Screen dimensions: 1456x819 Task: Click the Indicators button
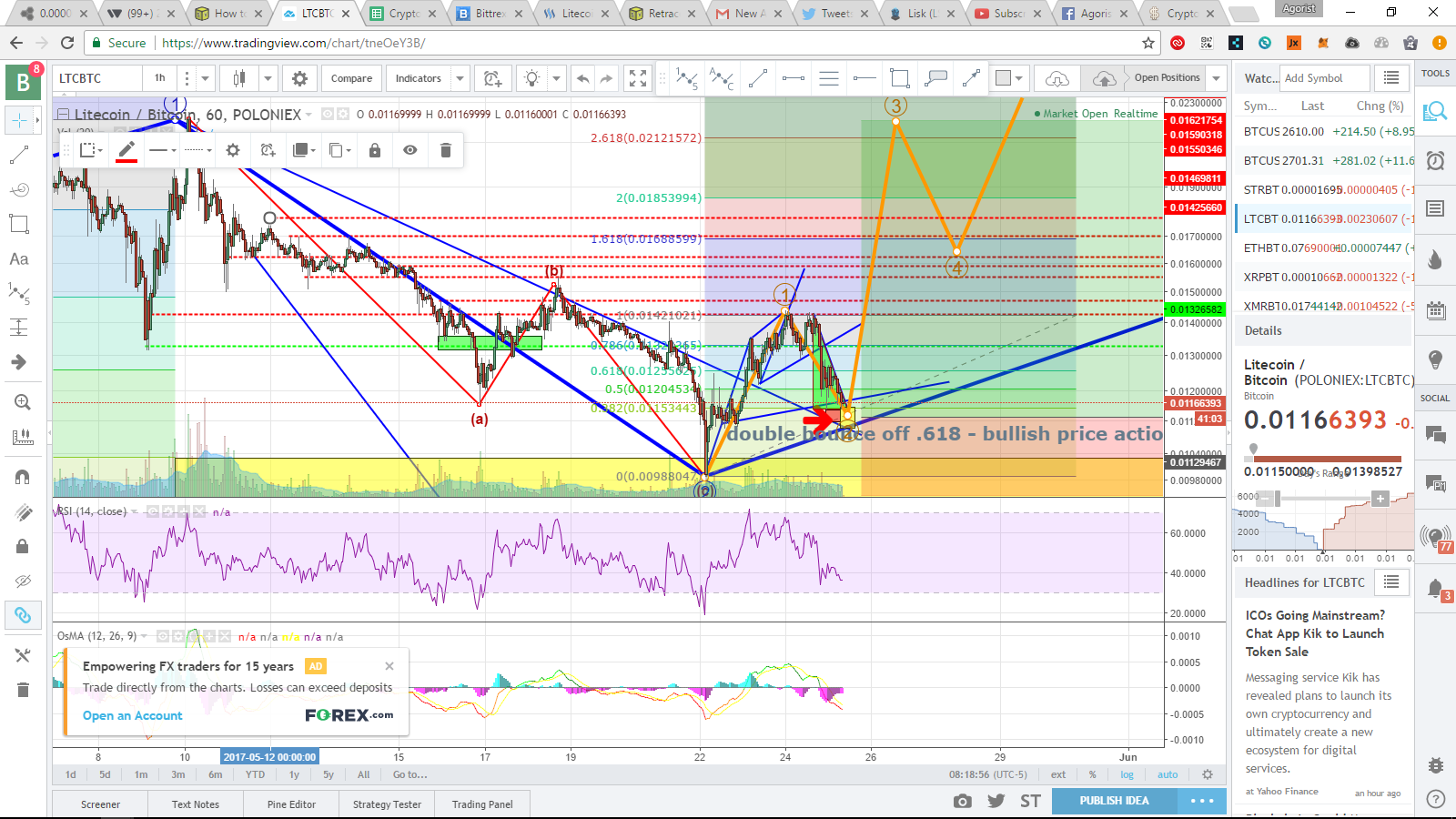418,78
